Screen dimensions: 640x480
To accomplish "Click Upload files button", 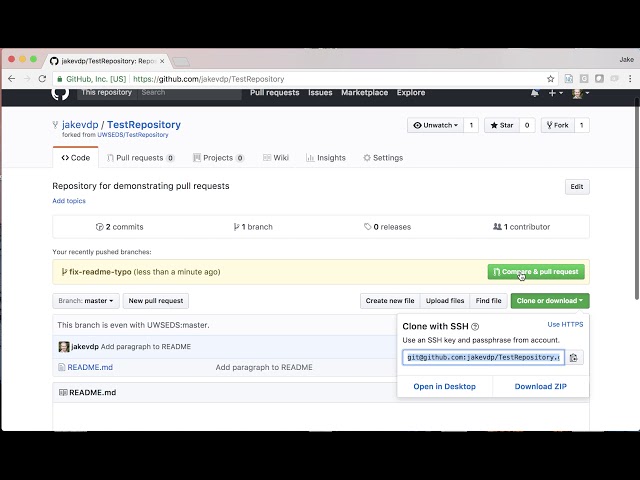I will click(445, 301).
